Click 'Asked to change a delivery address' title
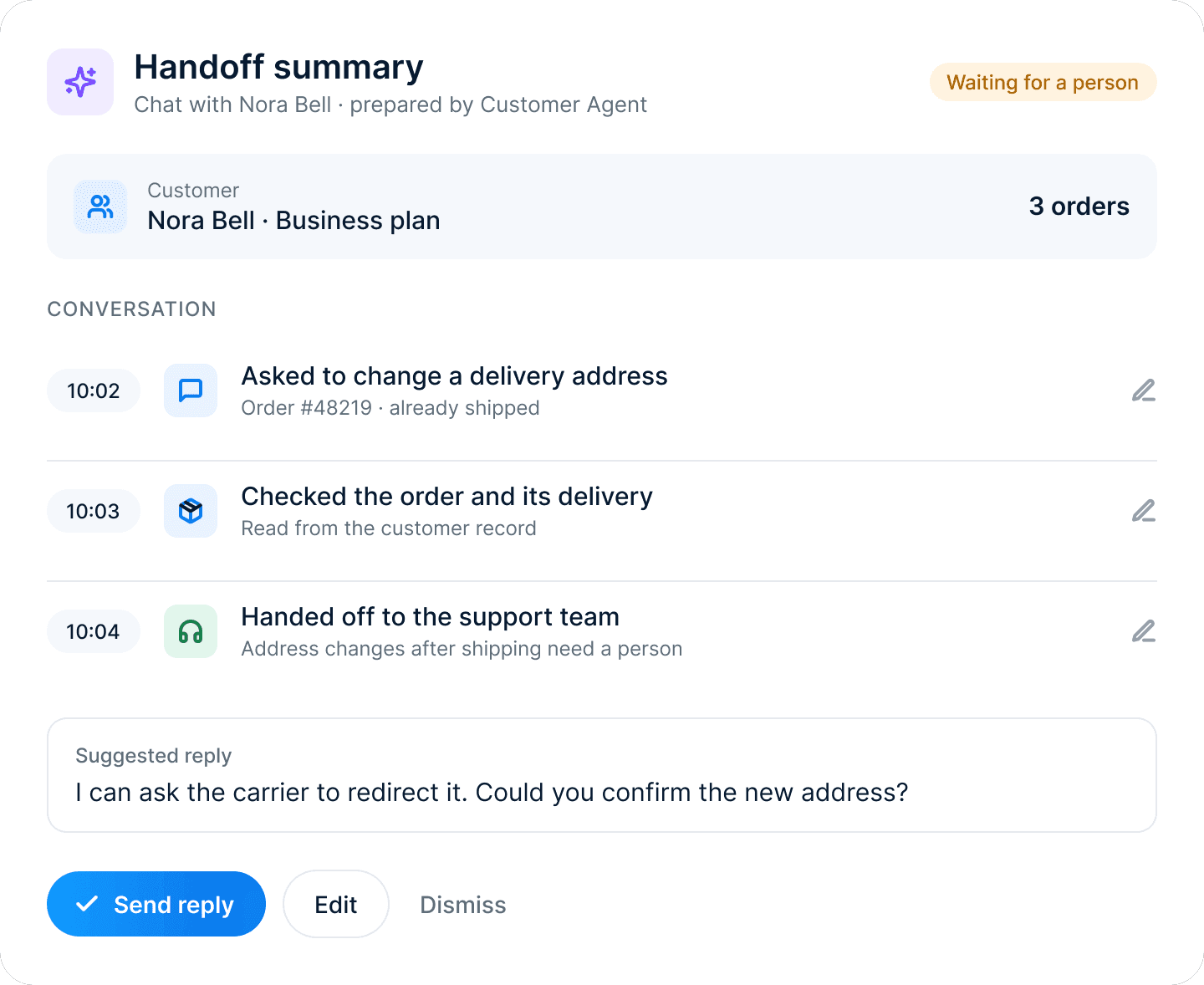Image resolution: width=1204 pixels, height=985 pixels. 454,376
